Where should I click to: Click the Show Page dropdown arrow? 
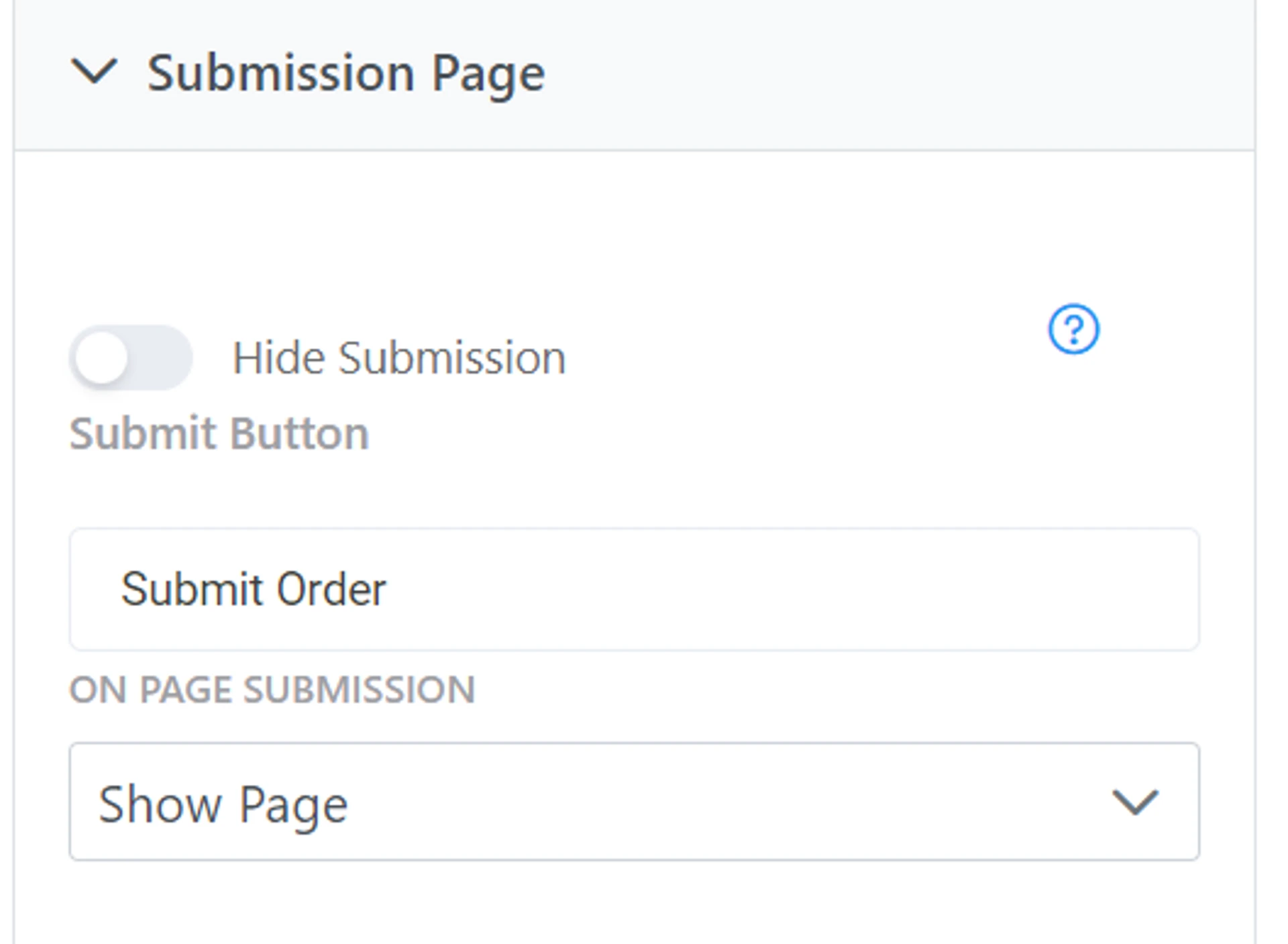click(x=1135, y=802)
